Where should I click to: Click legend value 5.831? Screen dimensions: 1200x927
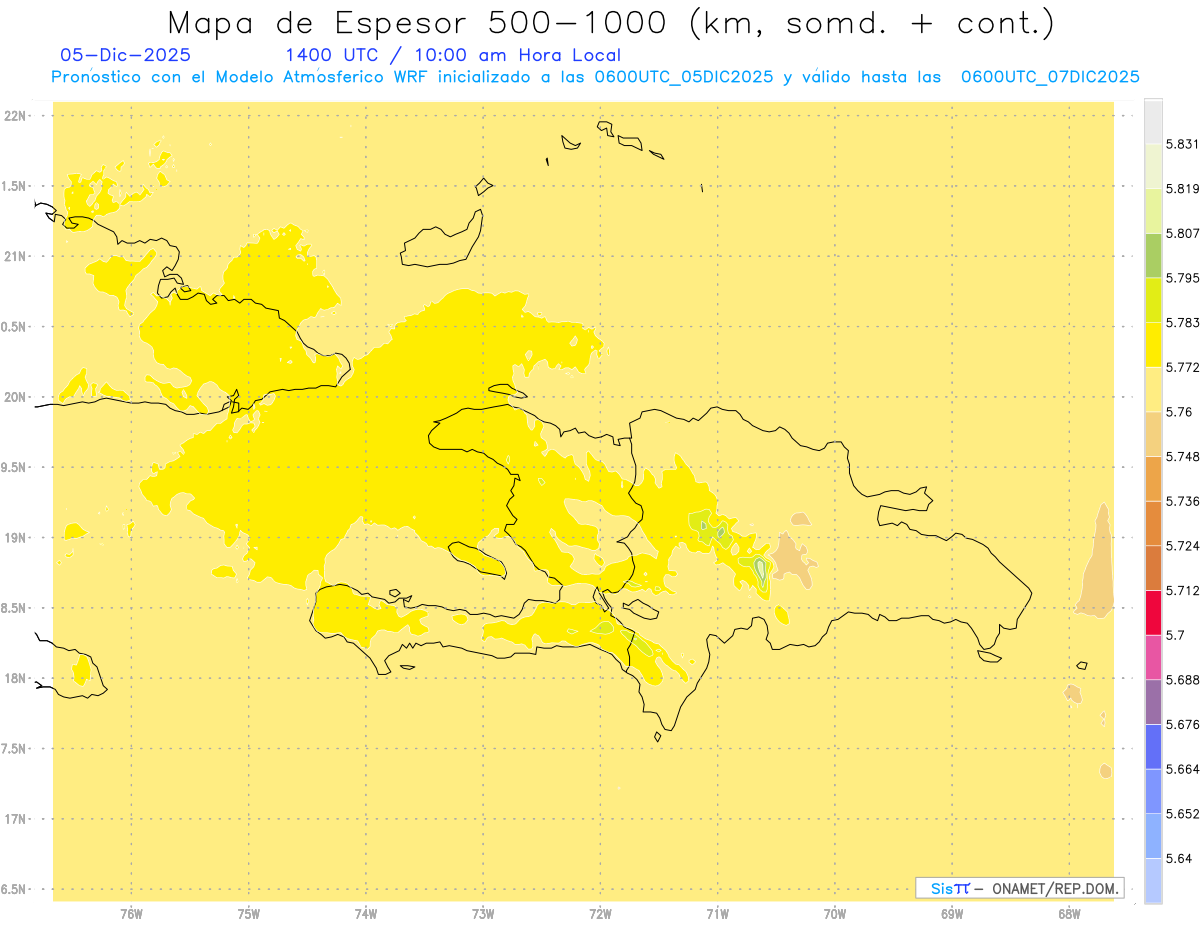(x=1183, y=144)
